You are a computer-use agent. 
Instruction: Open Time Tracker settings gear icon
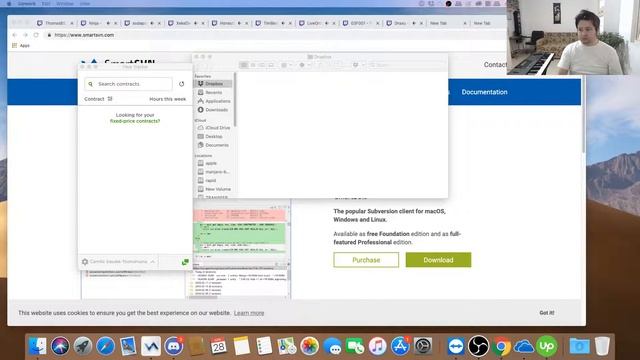pos(85,262)
